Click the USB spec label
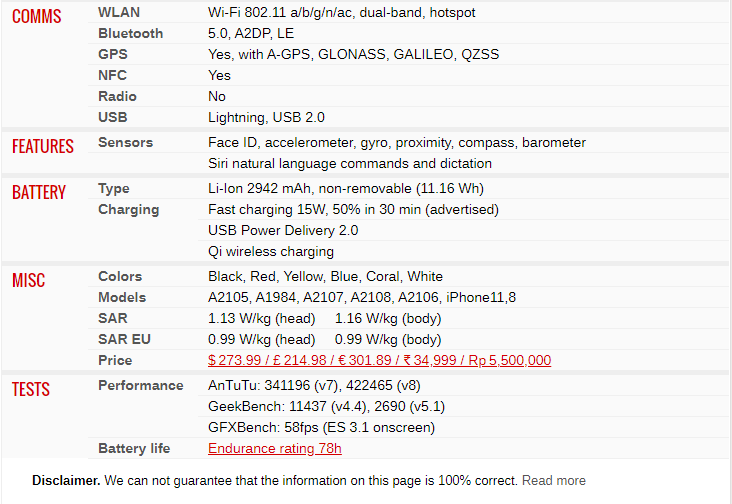The width and height of the screenshot is (732, 504). tap(113, 118)
